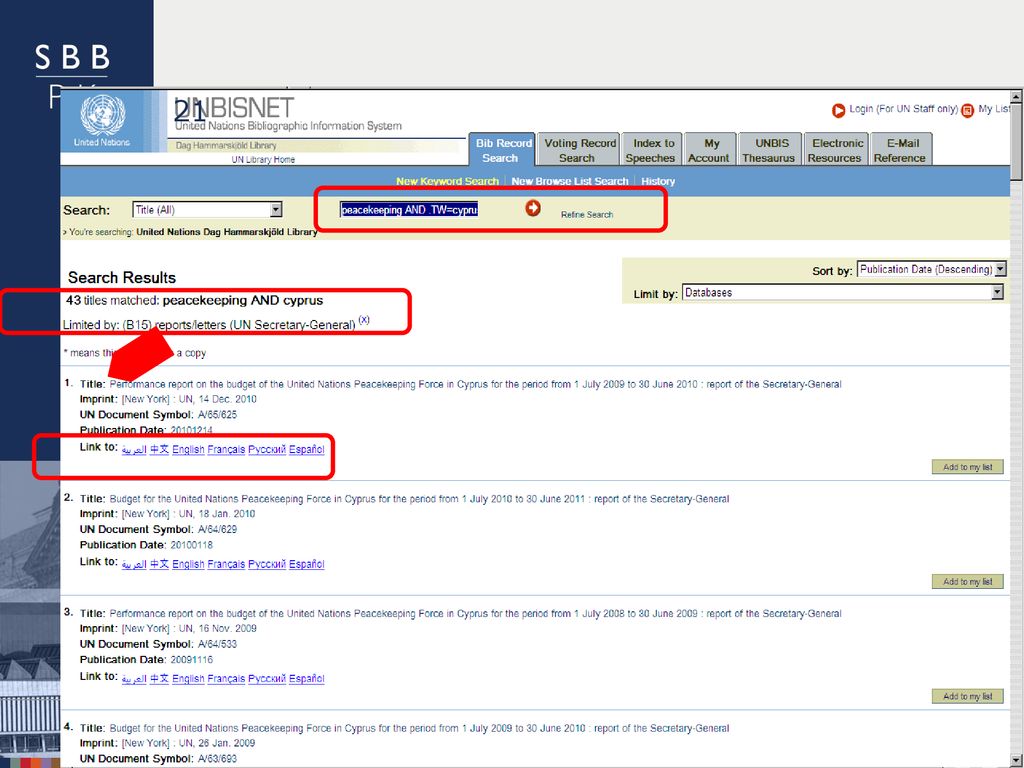Click document symbol A/65/625
The width and height of the screenshot is (1024, 768).
[x=217, y=415]
